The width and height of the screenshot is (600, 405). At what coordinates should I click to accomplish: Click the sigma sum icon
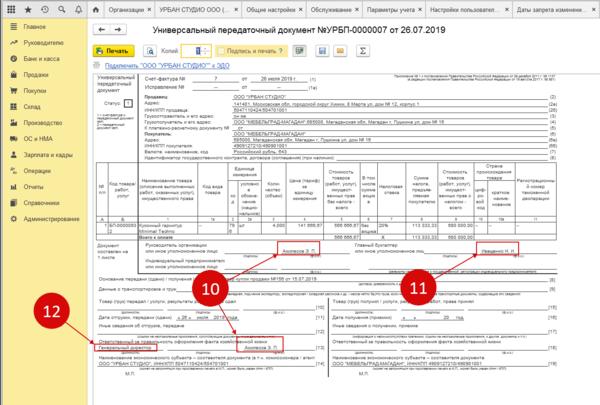coord(363,51)
